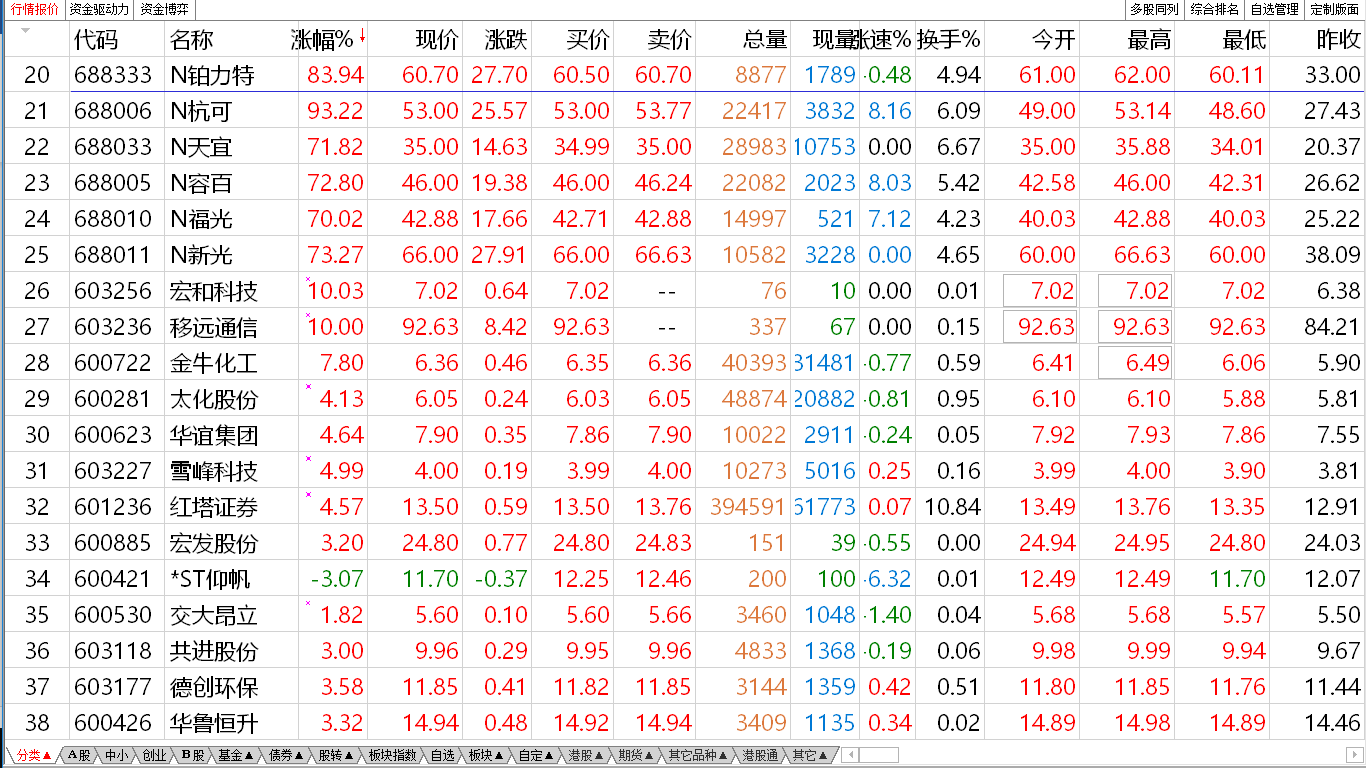The height and width of the screenshot is (768, 1366).
Task: Select stock row N容百
Action: (x=683, y=183)
